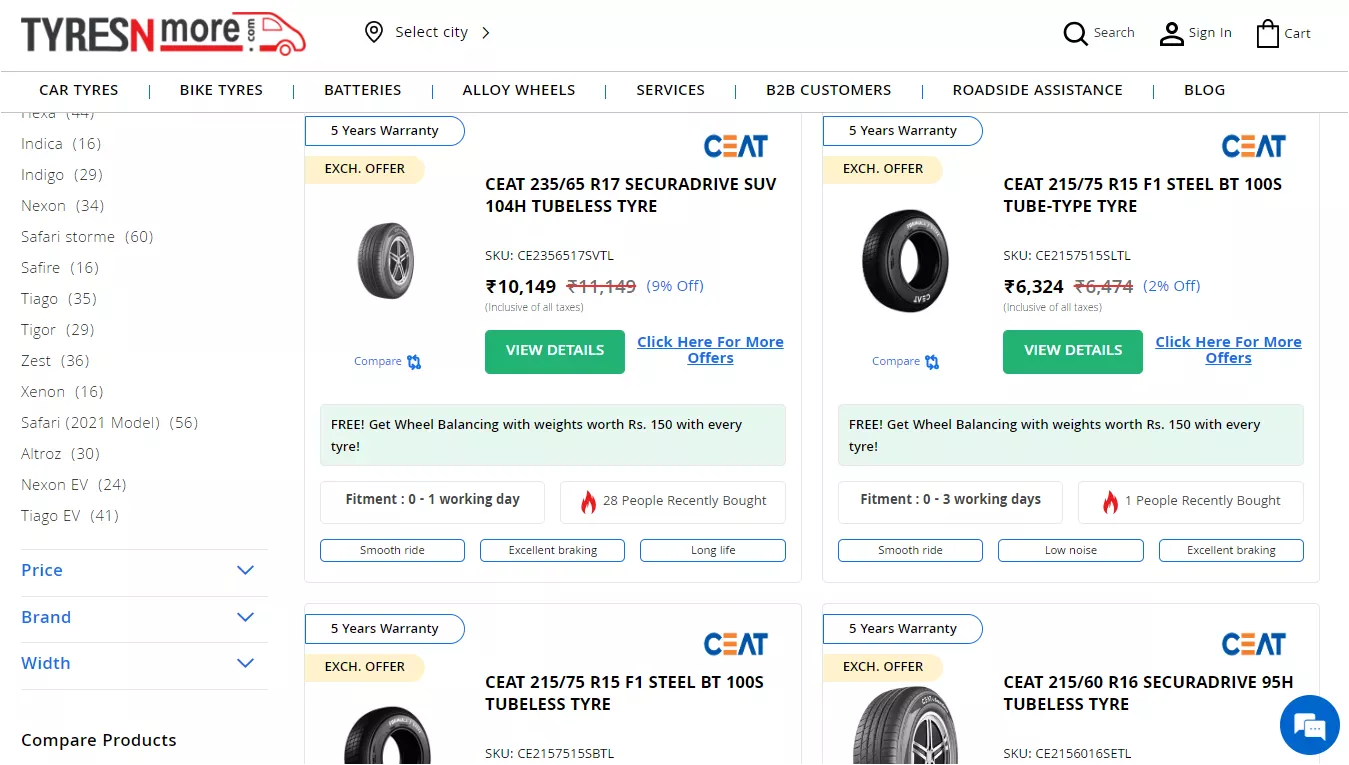Open the Sign In user icon

coord(1171,34)
